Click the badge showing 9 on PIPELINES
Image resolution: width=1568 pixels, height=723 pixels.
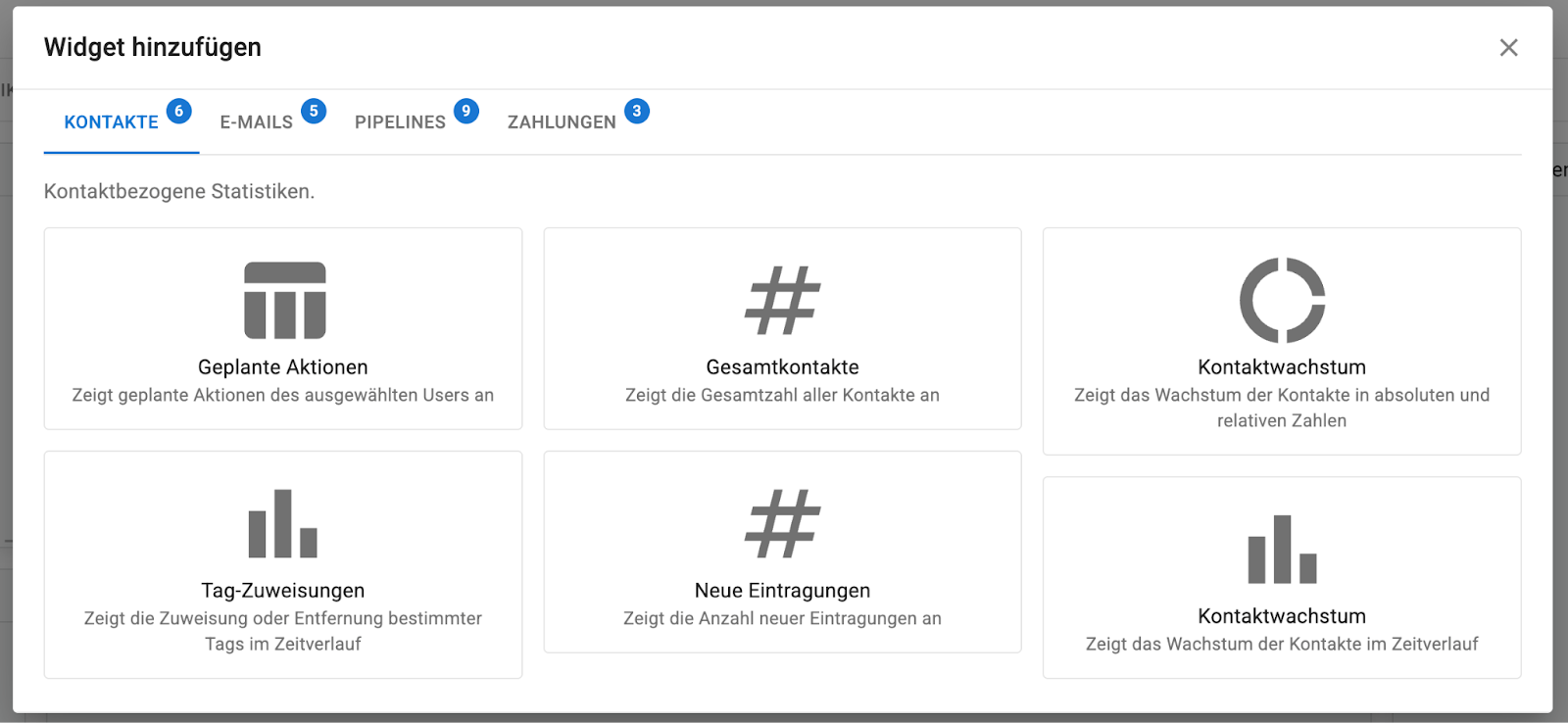point(465,111)
